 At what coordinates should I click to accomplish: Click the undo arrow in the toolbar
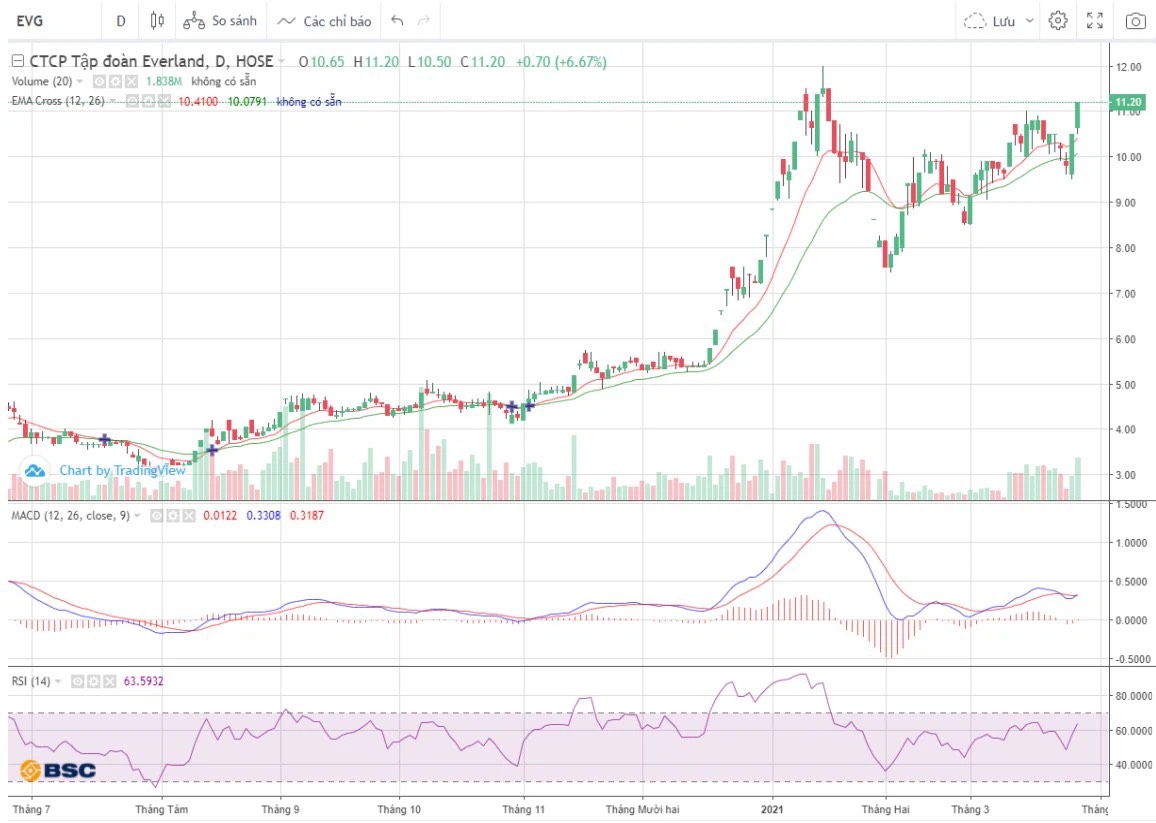tap(397, 20)
